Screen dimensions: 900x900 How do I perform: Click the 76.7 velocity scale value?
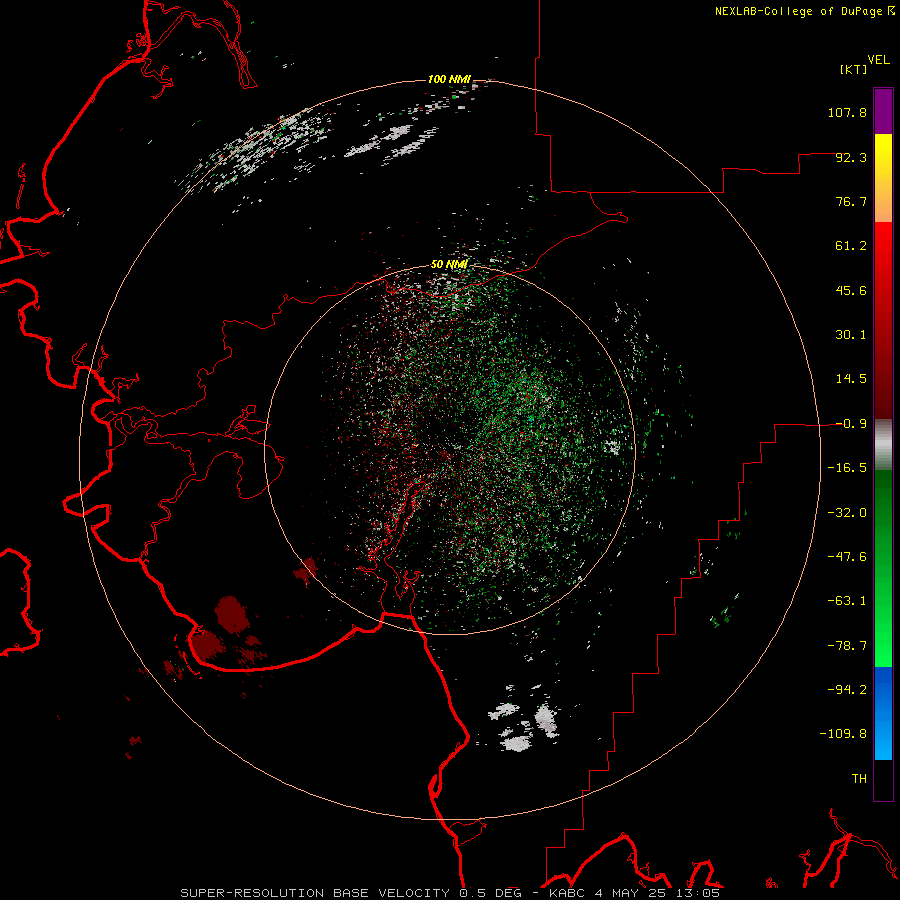pyautogui.click(x=851, y=201)
